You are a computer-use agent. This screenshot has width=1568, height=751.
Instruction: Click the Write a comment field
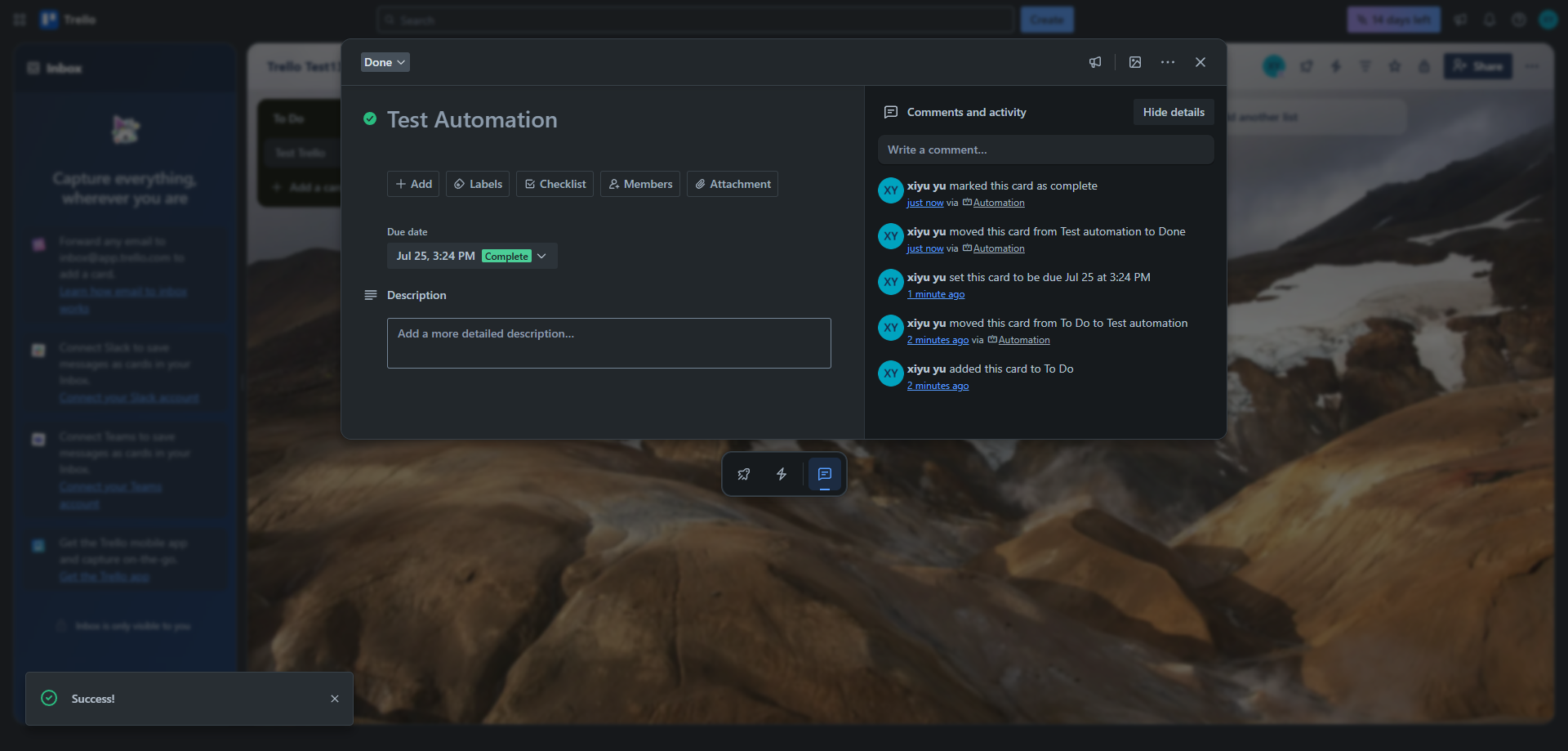tap(1046, 150)
